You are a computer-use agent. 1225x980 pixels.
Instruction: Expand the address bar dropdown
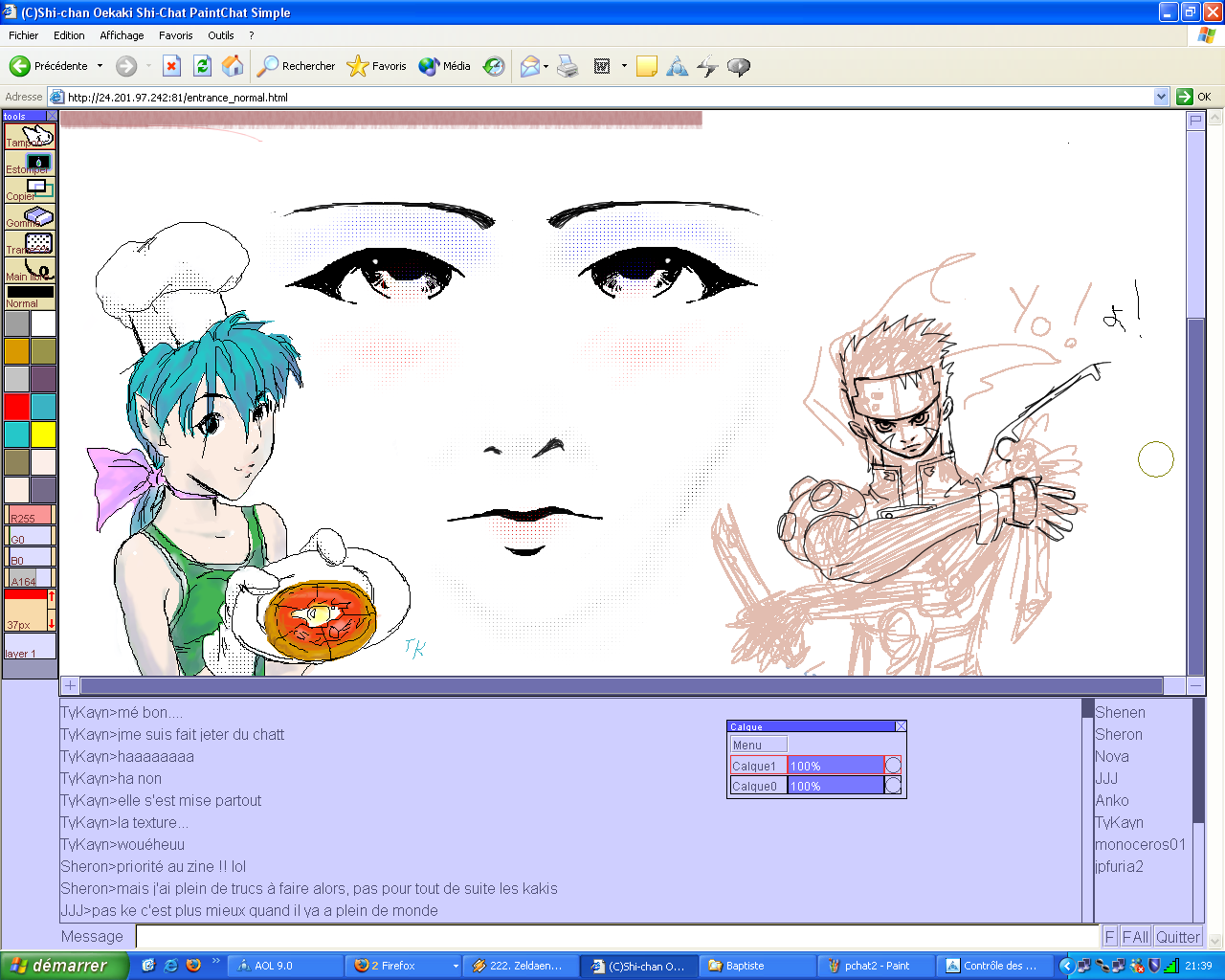coord(1162,97)
